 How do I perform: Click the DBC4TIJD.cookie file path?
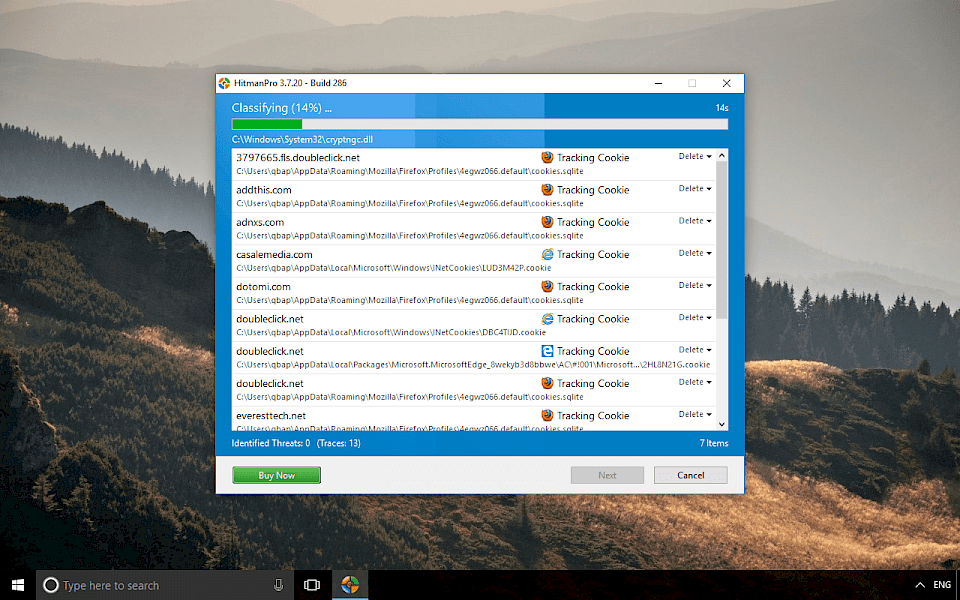tap(391, 332)
